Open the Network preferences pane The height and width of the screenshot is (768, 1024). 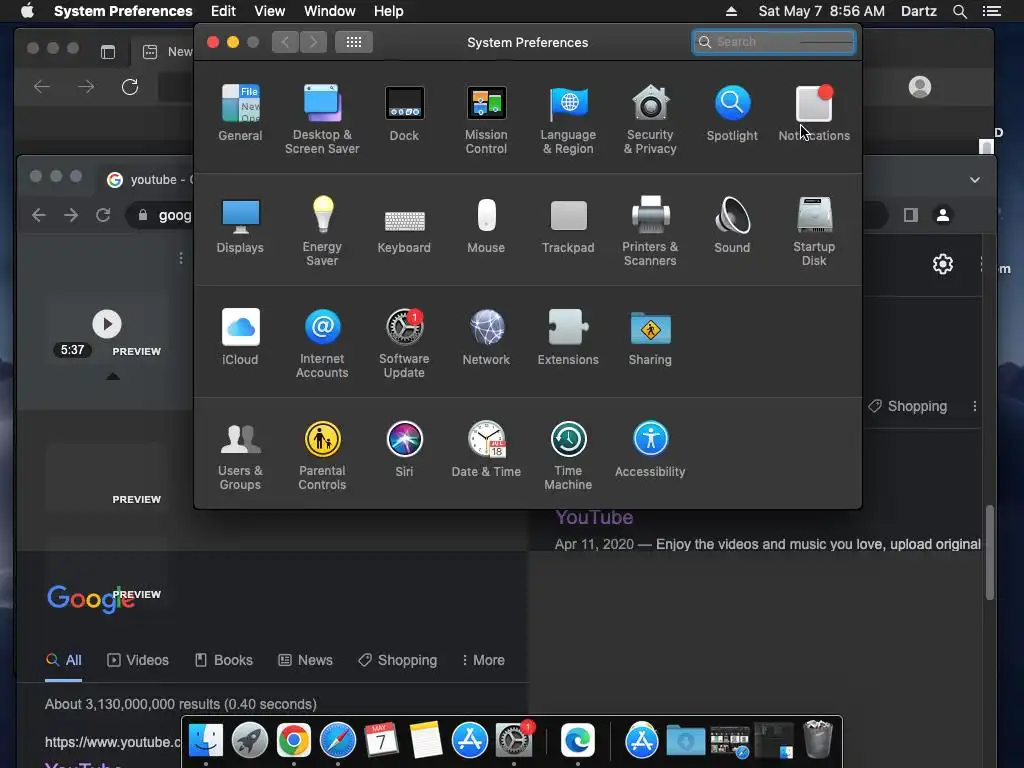point(486,337)
